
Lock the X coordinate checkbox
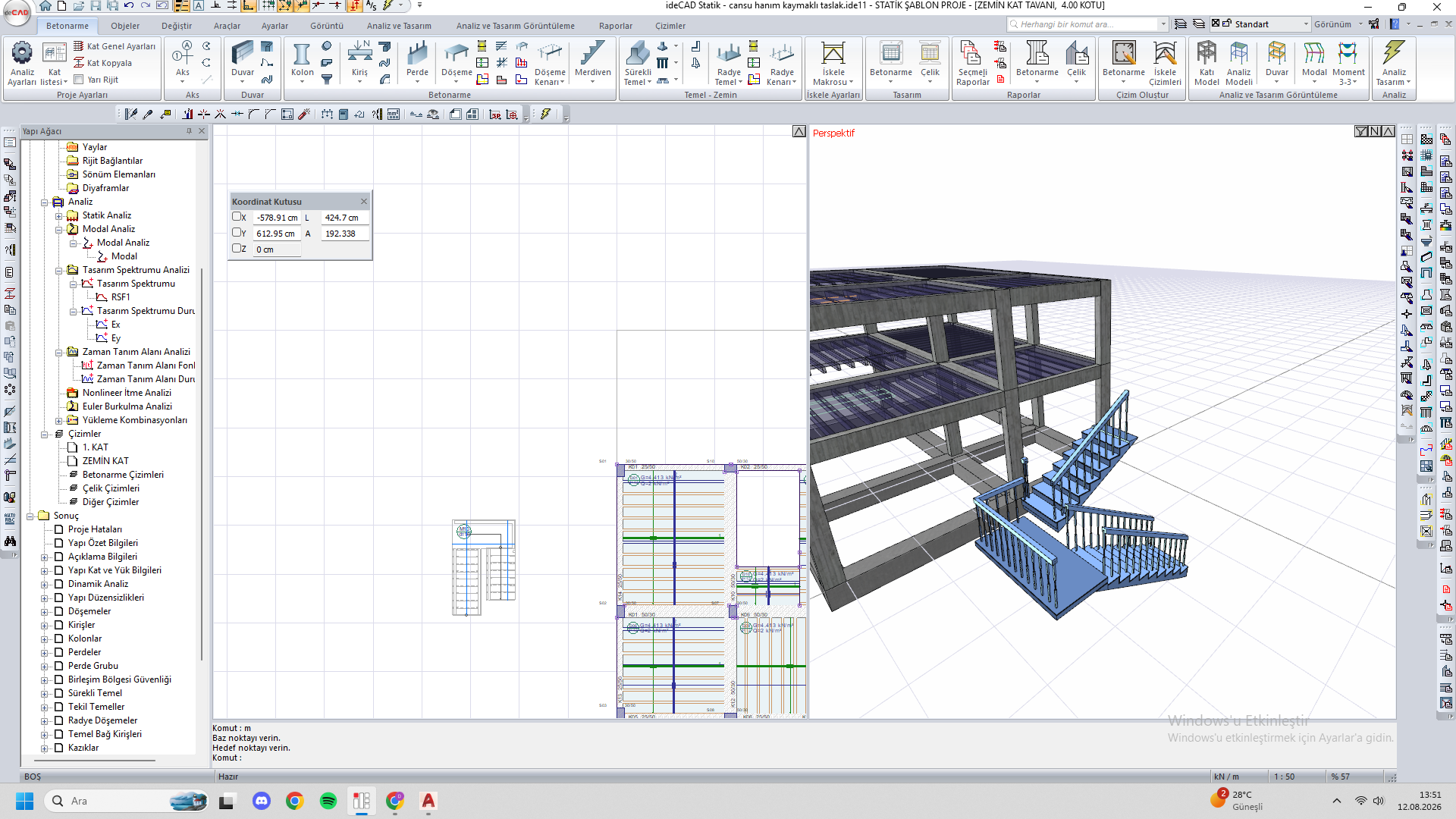(x=237, y=217)
